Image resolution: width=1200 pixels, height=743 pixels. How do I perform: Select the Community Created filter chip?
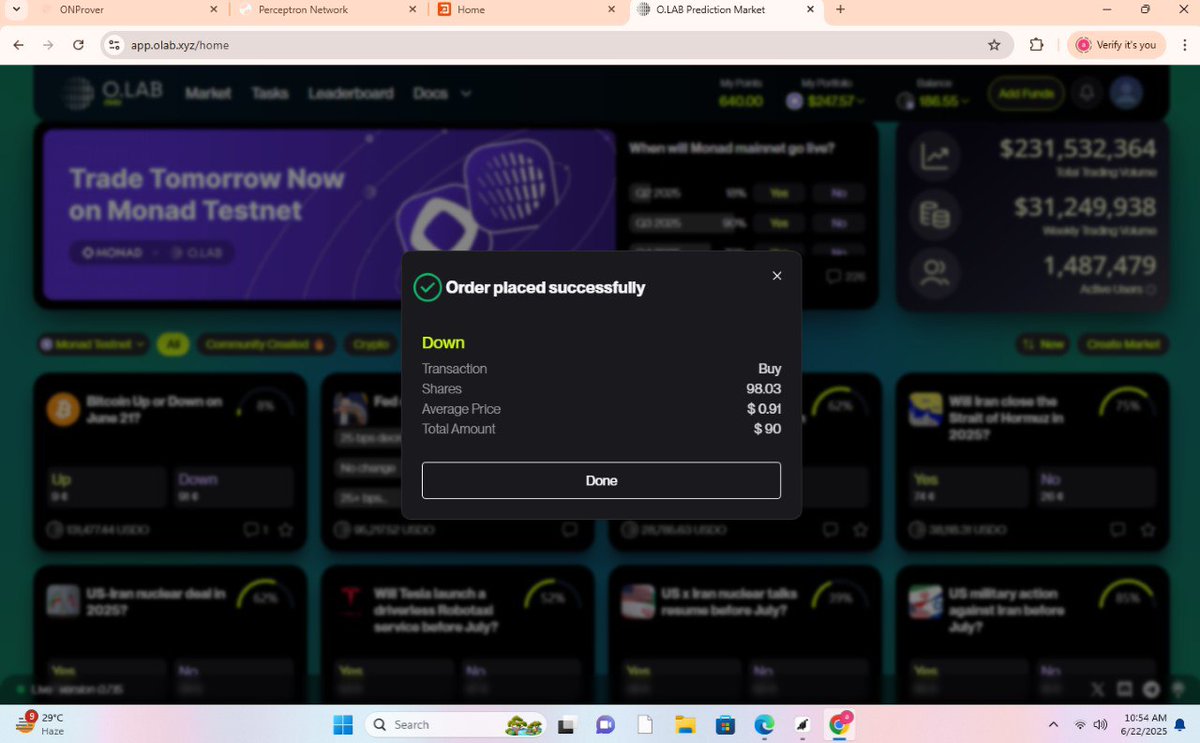point(264,344)
